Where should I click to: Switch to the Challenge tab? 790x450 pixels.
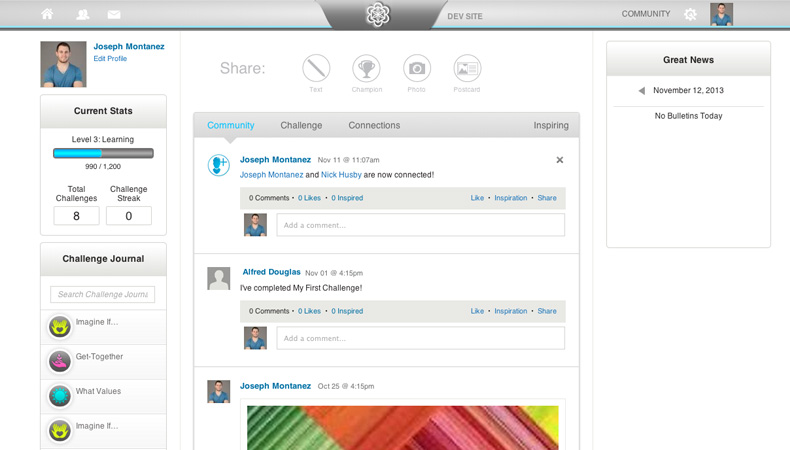point(301,125)
